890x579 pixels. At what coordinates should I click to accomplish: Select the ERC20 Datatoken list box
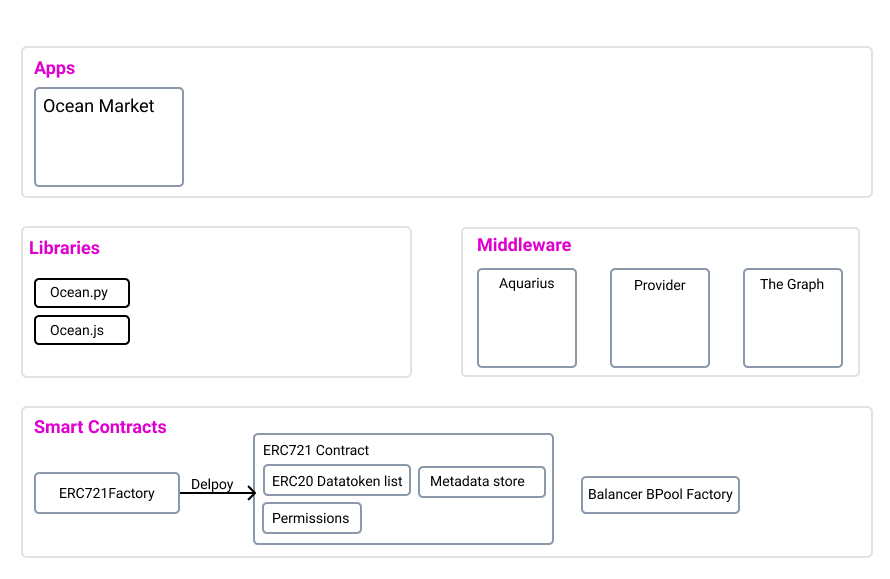coord(337,481)
